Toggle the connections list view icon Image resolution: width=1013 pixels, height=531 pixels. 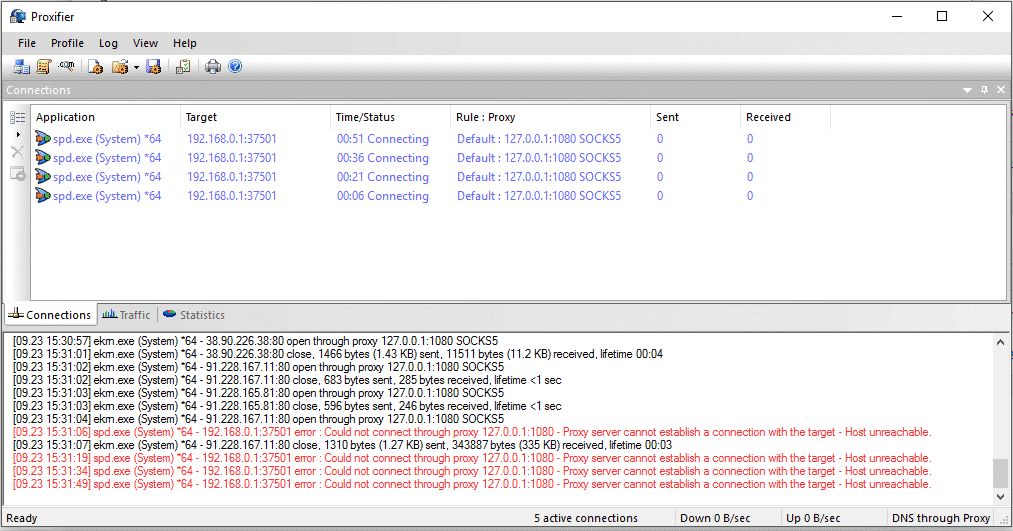pos(17,118)
